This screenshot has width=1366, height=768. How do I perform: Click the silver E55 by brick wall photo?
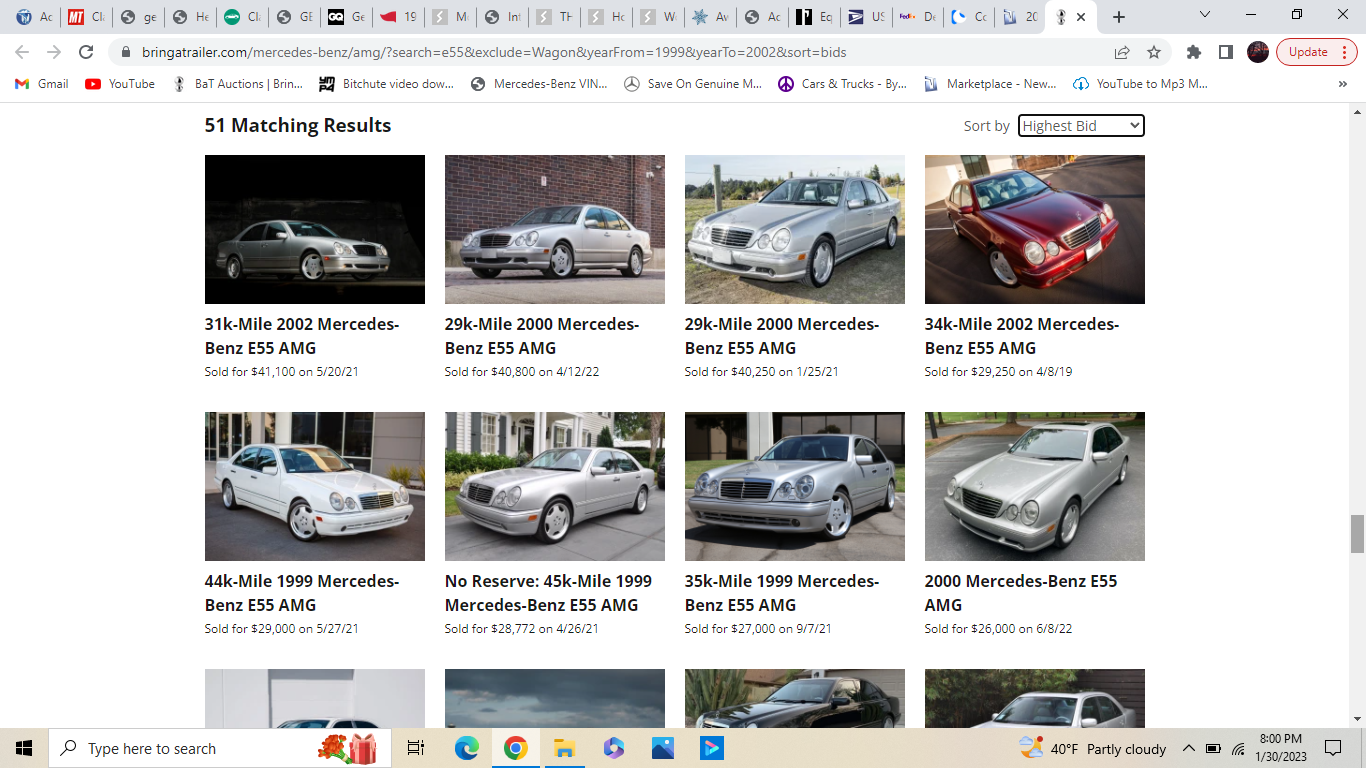[555, 229]
